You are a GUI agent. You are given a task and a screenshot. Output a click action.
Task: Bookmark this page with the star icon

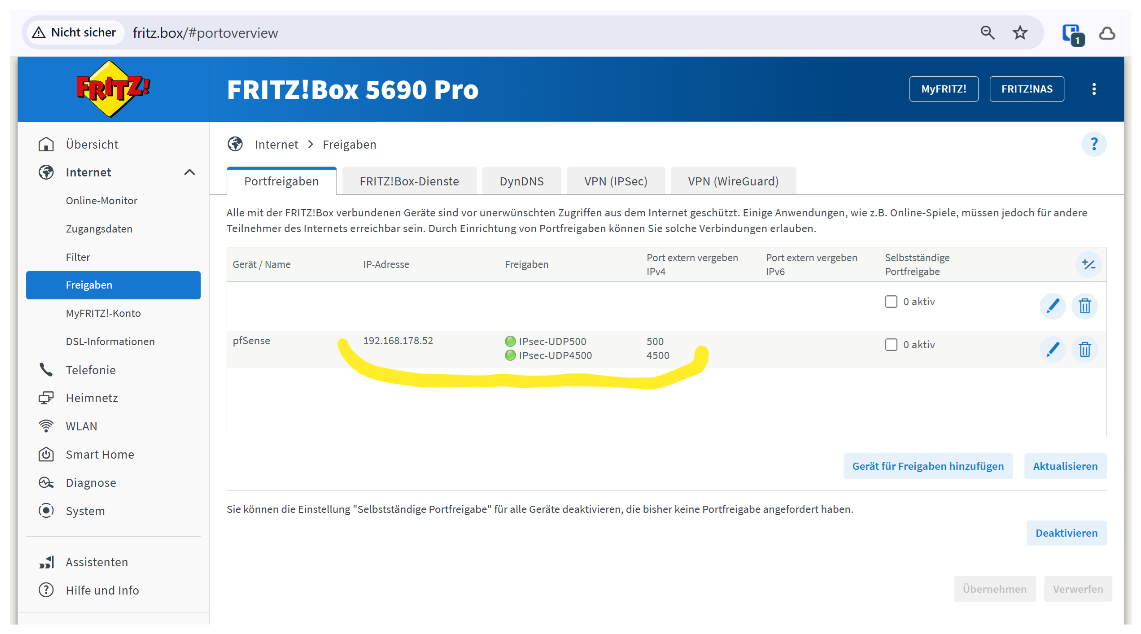coord(1020,33)
